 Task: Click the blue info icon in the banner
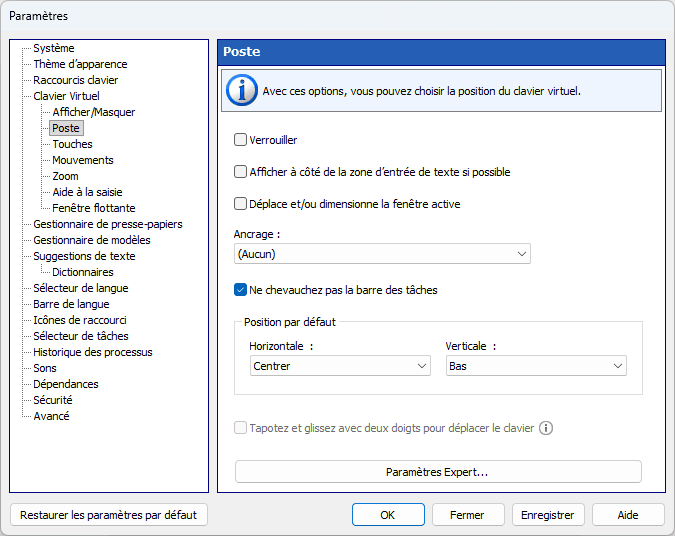[x=242, y=91]
